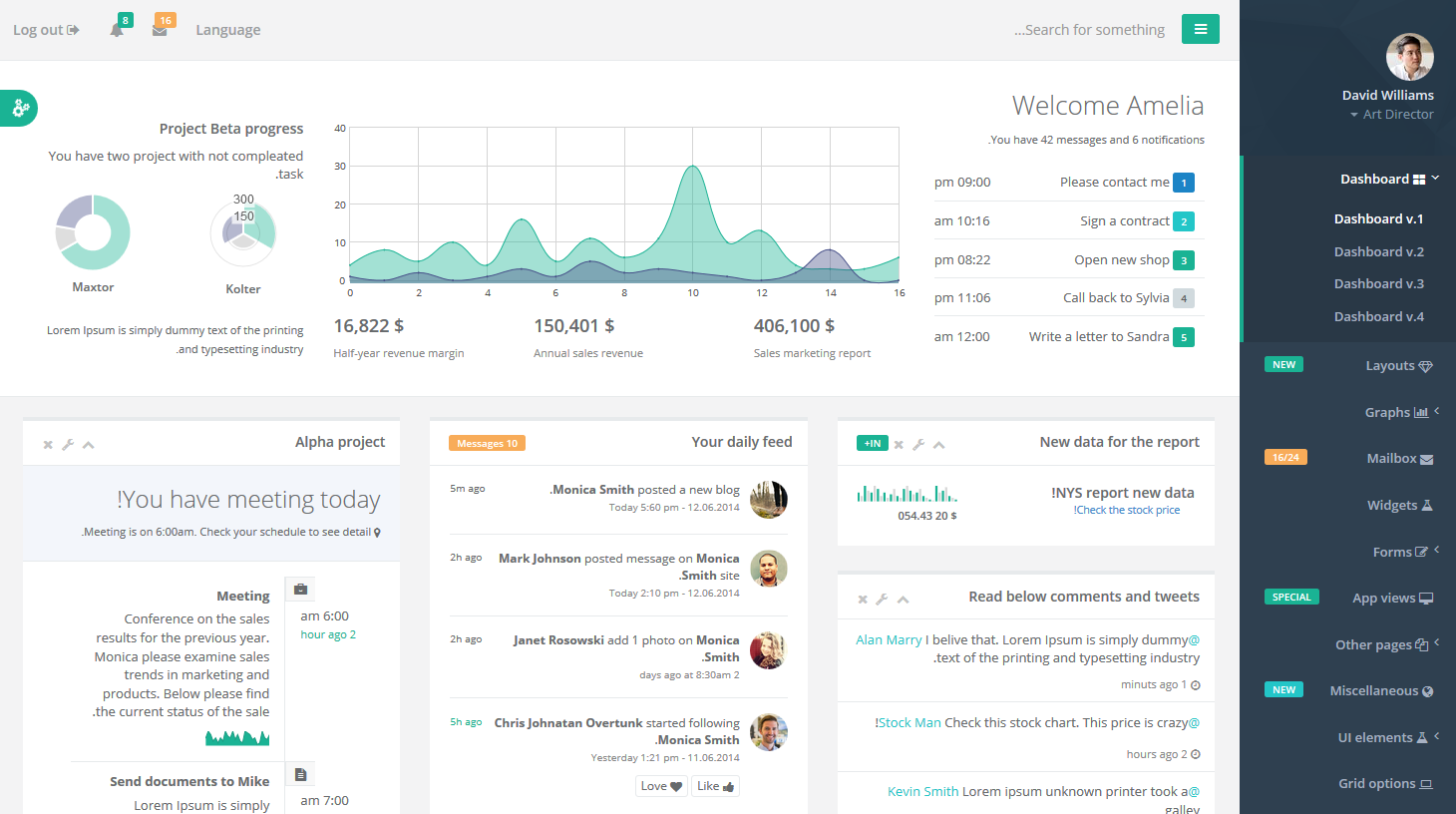Close the New data for the report panel

(x=898, y=443)
